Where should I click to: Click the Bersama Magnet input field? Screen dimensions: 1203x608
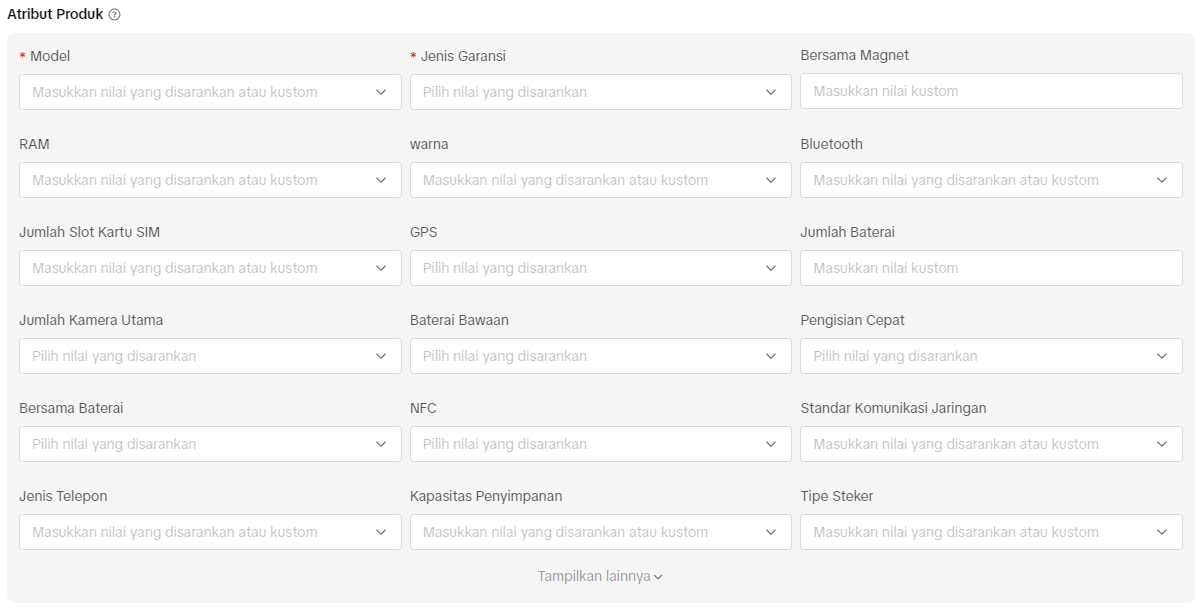990,91
